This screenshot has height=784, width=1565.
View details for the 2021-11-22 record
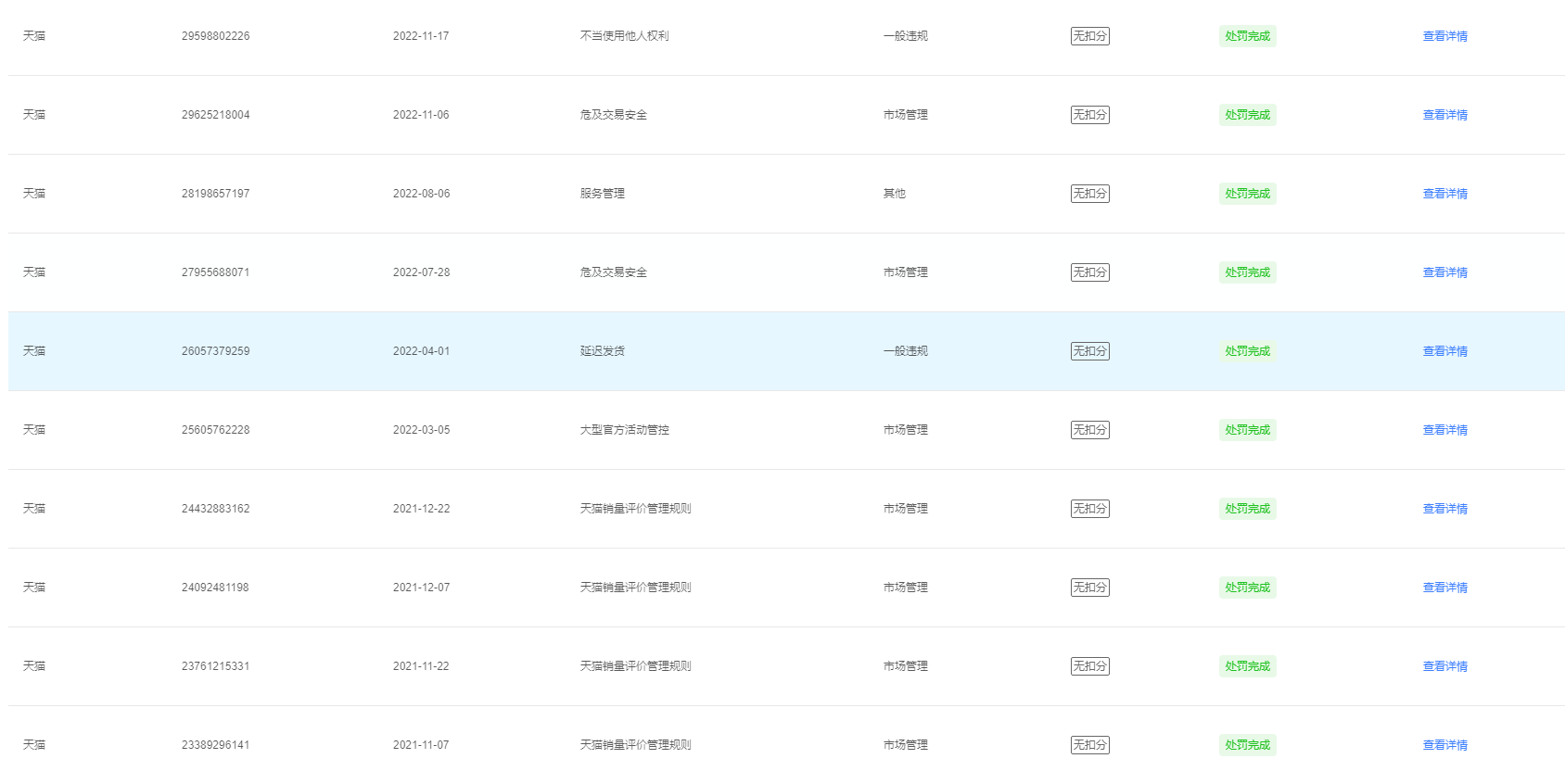[x=1444, y=666]
